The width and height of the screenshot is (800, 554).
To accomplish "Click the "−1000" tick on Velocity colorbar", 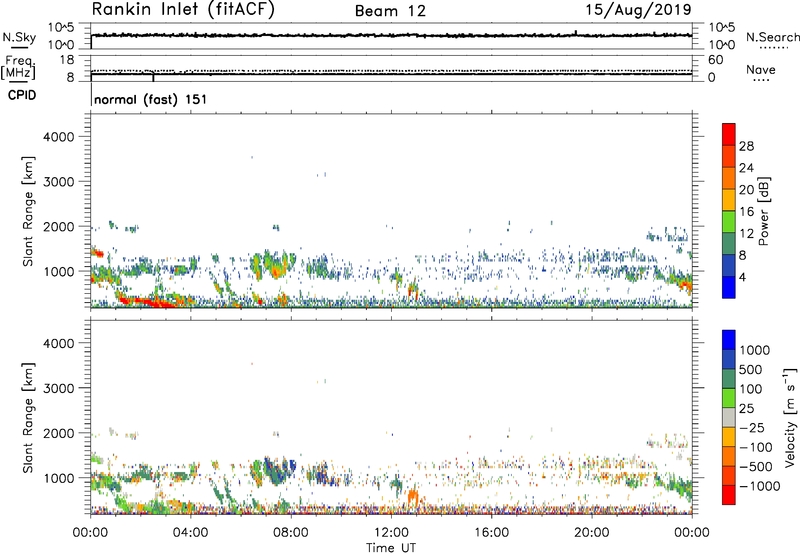I will (x=760, y=486).
